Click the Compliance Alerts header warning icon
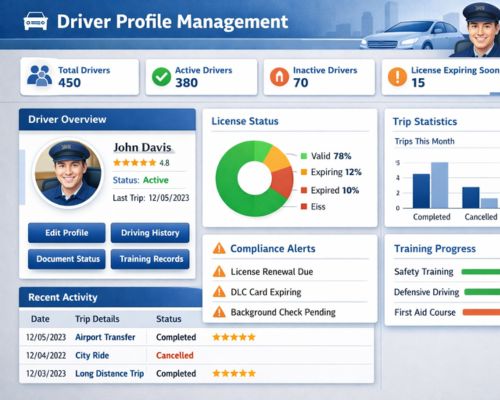Image resolution: width=500 pixels, height=400 pixels. (x=219, y=248)
